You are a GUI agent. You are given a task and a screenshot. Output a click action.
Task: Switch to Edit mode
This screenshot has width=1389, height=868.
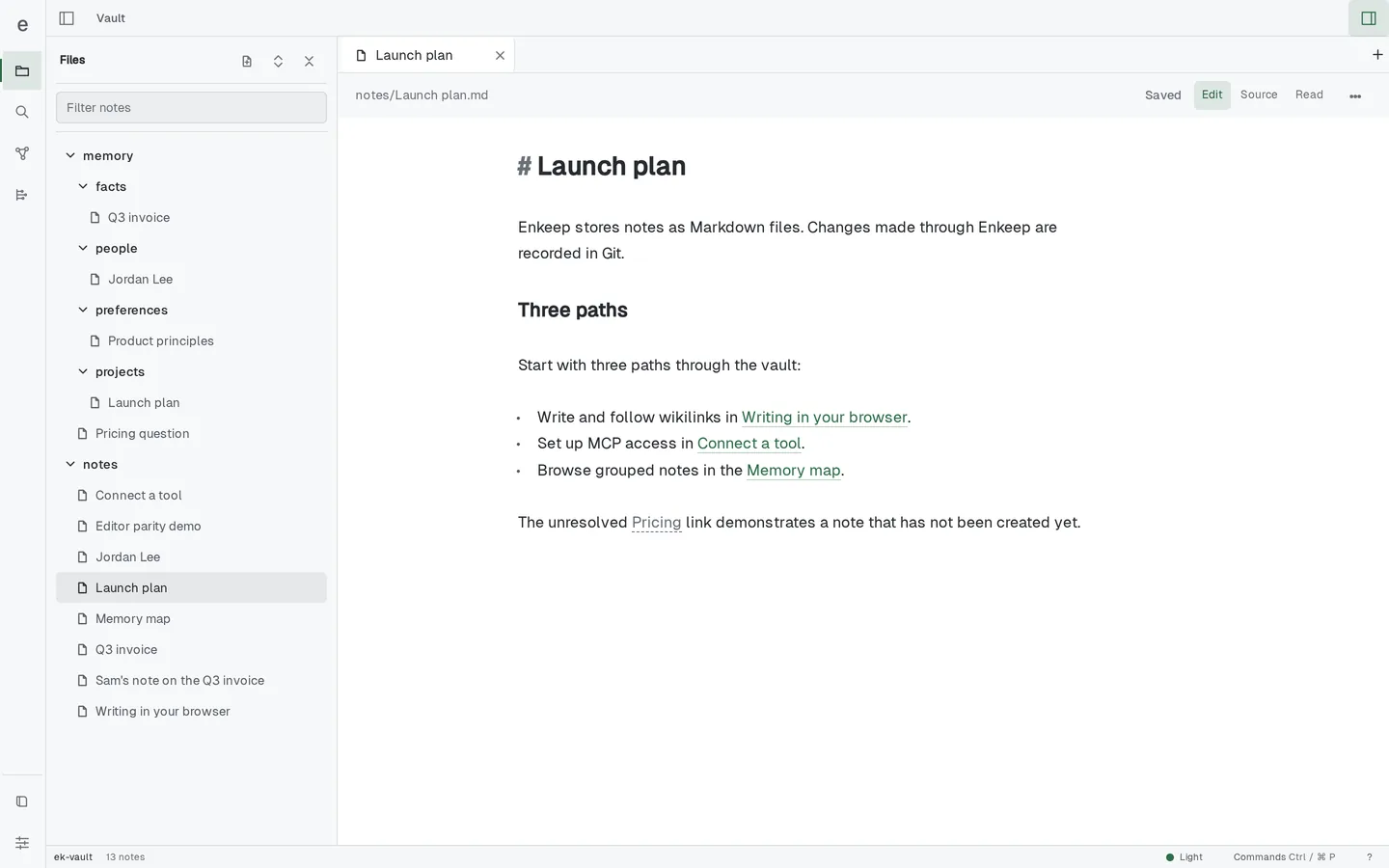pyautogui.click(x=1212, y=95)
